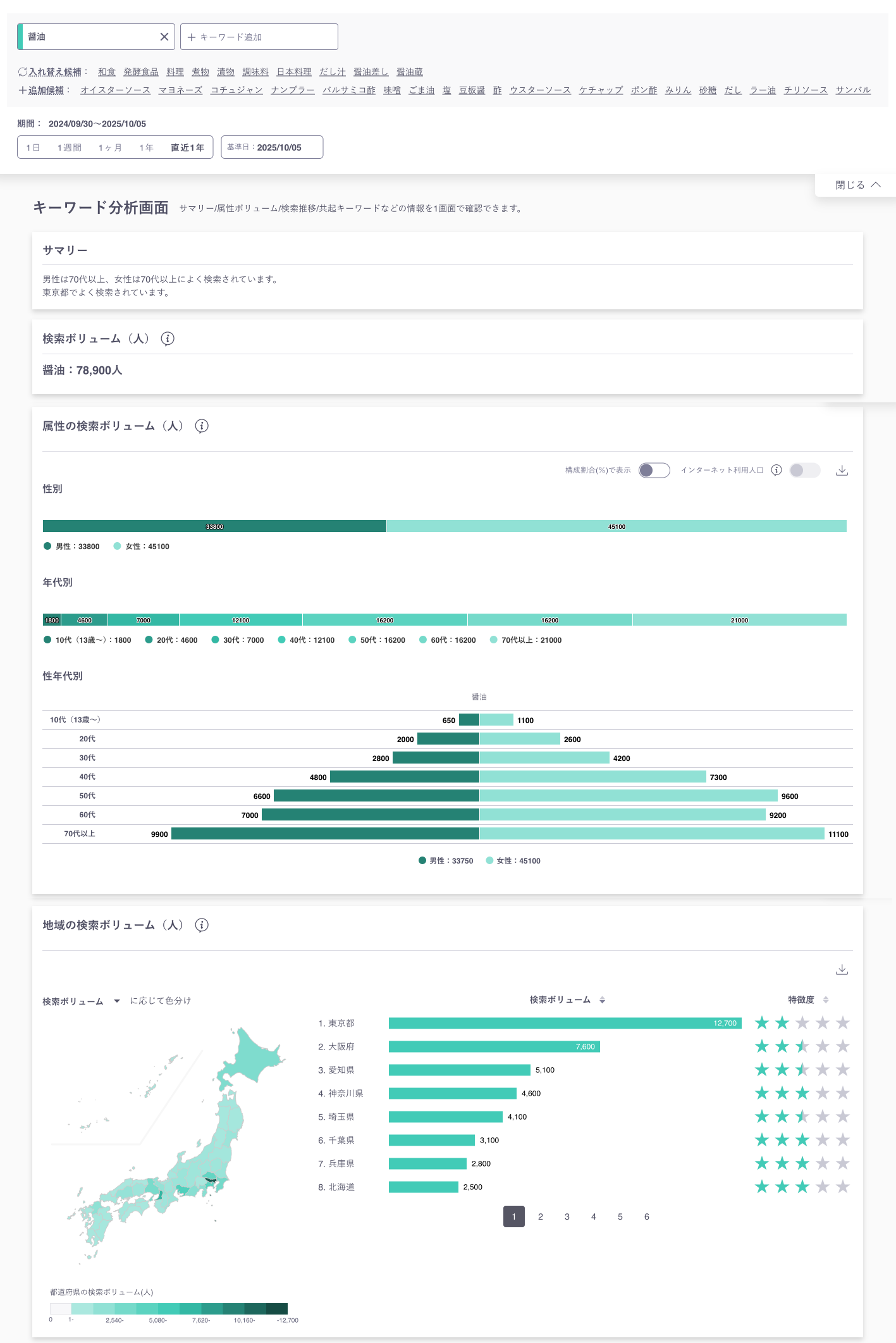Screen dimensions: 896x1343
Task: Swap keyword to 発酵食品
Action: pos(141,72)
